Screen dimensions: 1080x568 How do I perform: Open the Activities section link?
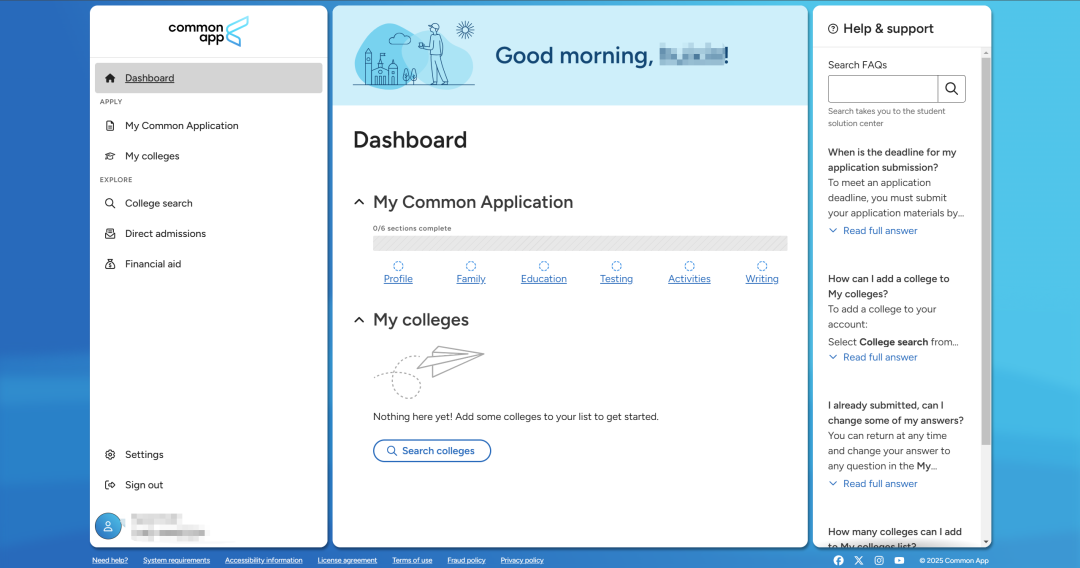[x=689, y=279]
